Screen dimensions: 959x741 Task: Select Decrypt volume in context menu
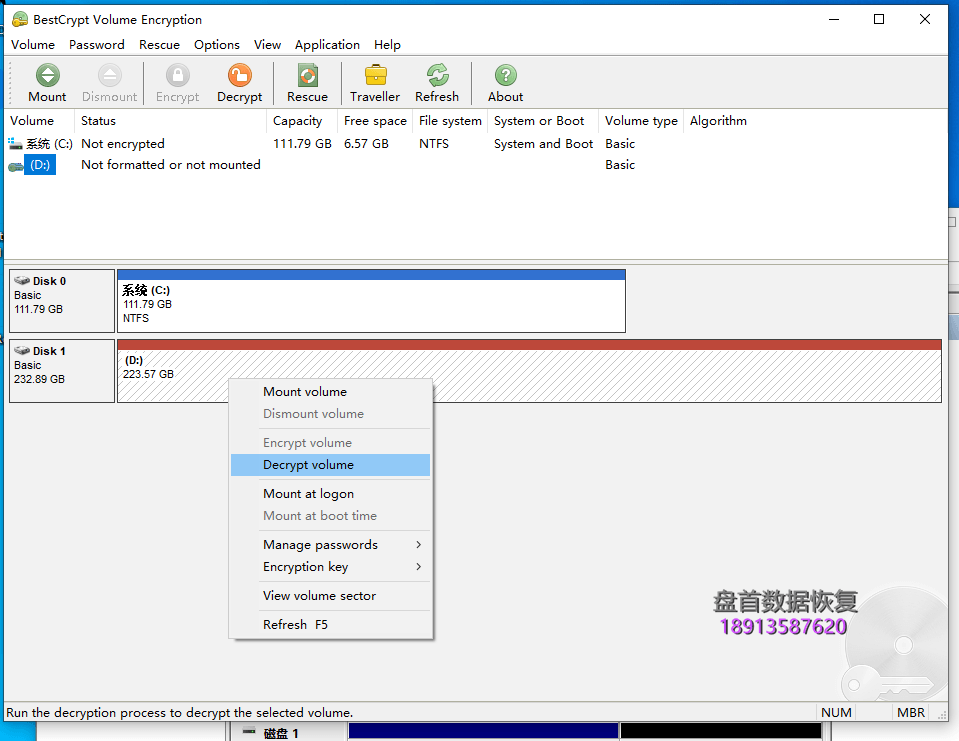pos(330,465)
